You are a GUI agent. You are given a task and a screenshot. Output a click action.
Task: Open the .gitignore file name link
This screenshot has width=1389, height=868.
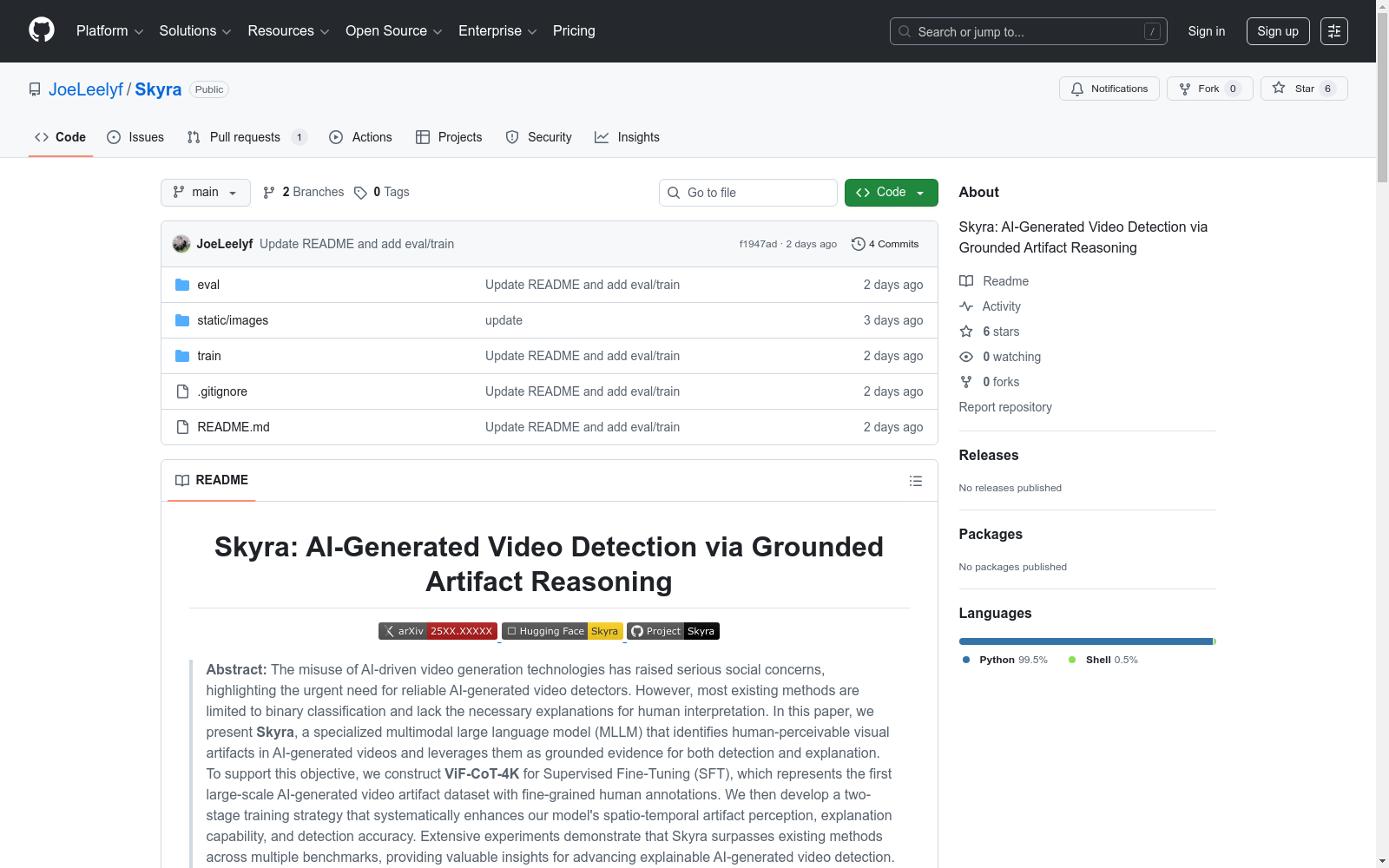point(222,391)
